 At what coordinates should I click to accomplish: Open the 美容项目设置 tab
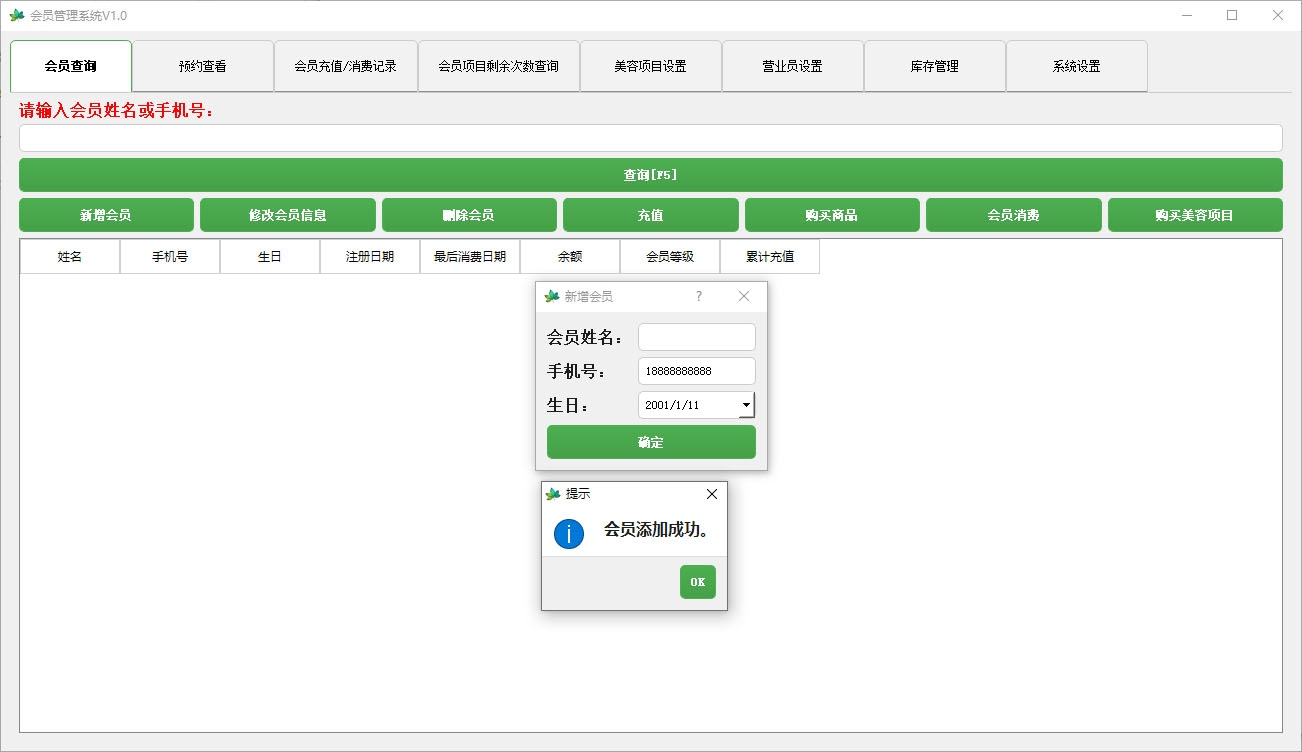650,65
